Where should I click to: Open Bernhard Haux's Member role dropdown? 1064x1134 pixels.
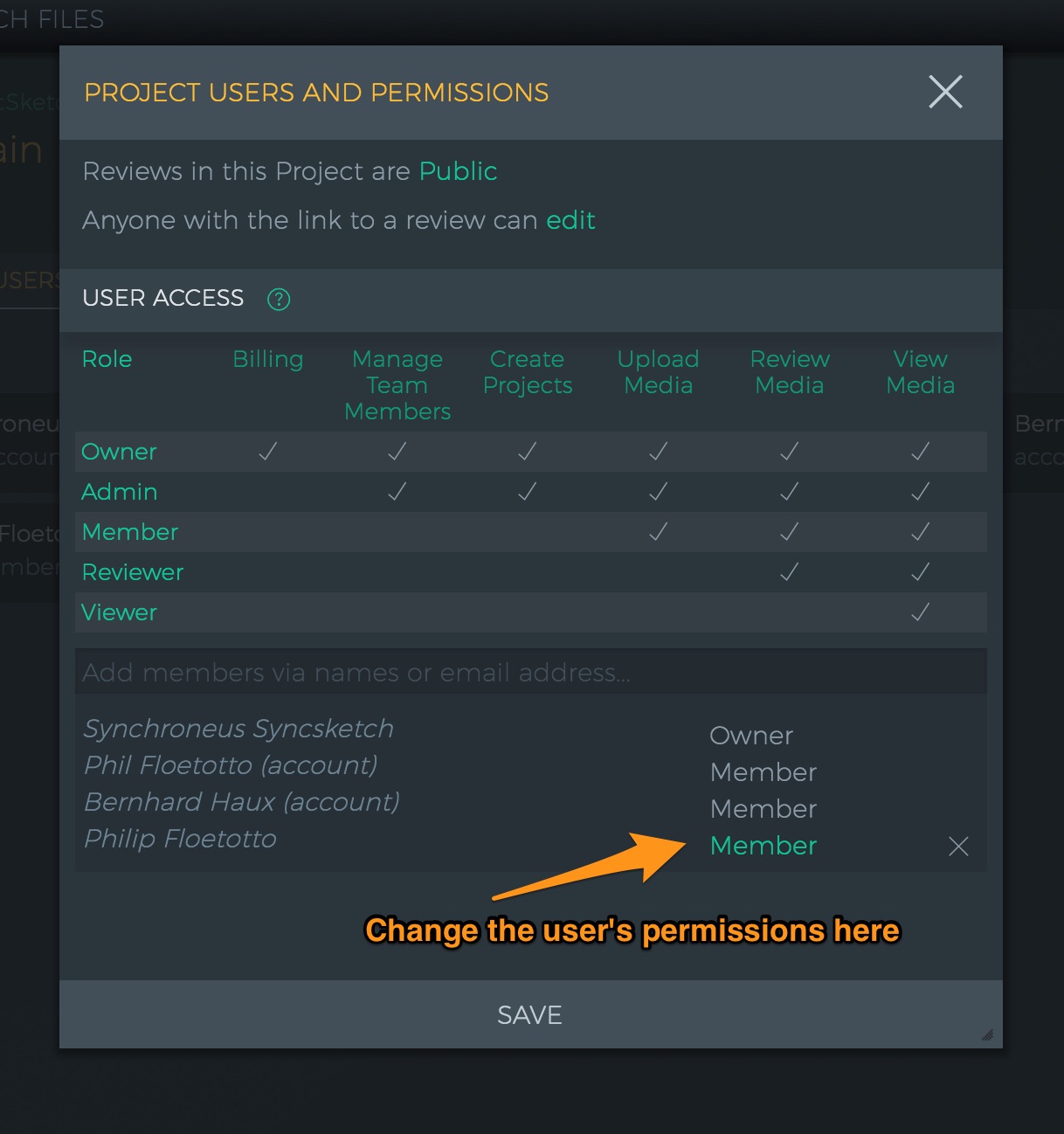click(763, 809)
